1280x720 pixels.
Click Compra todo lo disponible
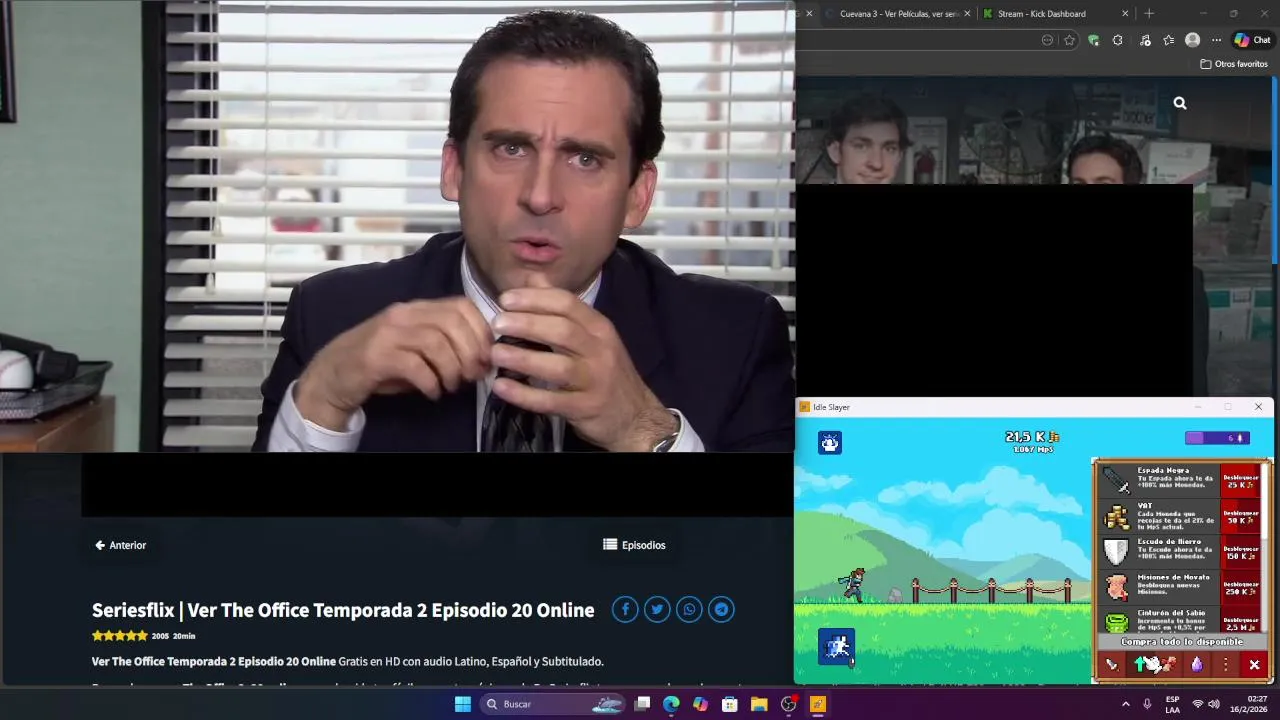tap(1182, 642)
